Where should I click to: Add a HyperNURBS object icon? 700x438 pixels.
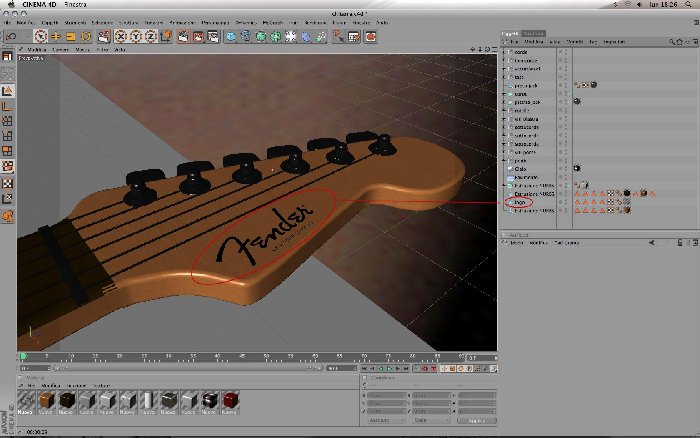pyautogui.click(x=261, y=36)
